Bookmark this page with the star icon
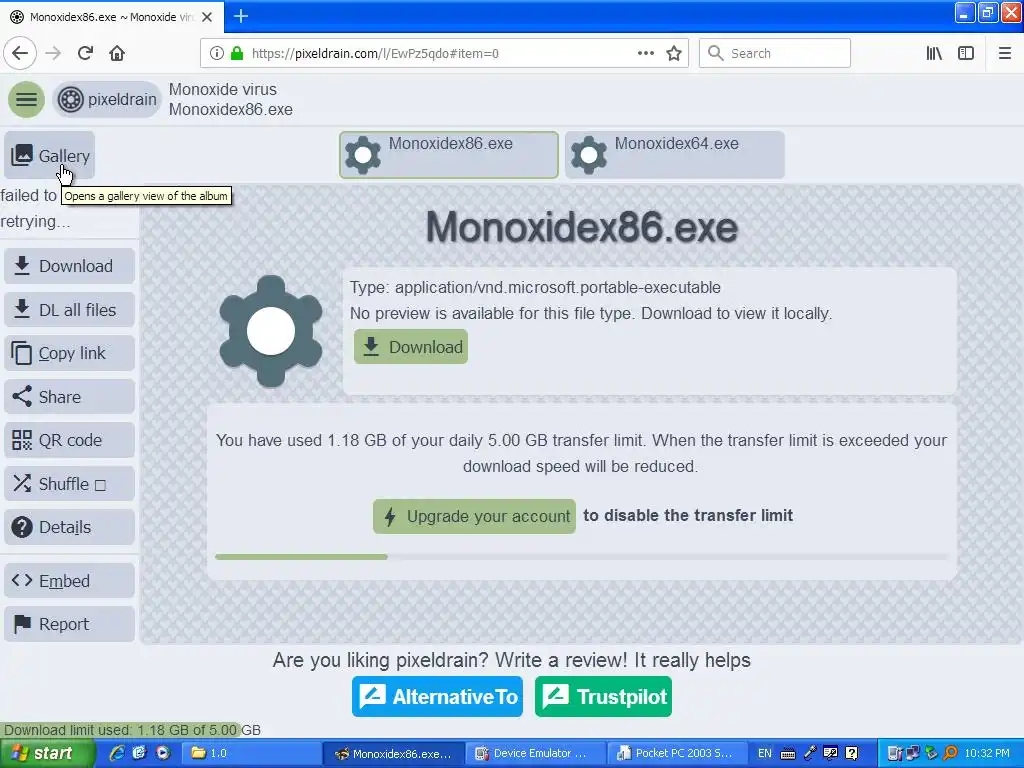1024x768 pixels. (674, 53)
